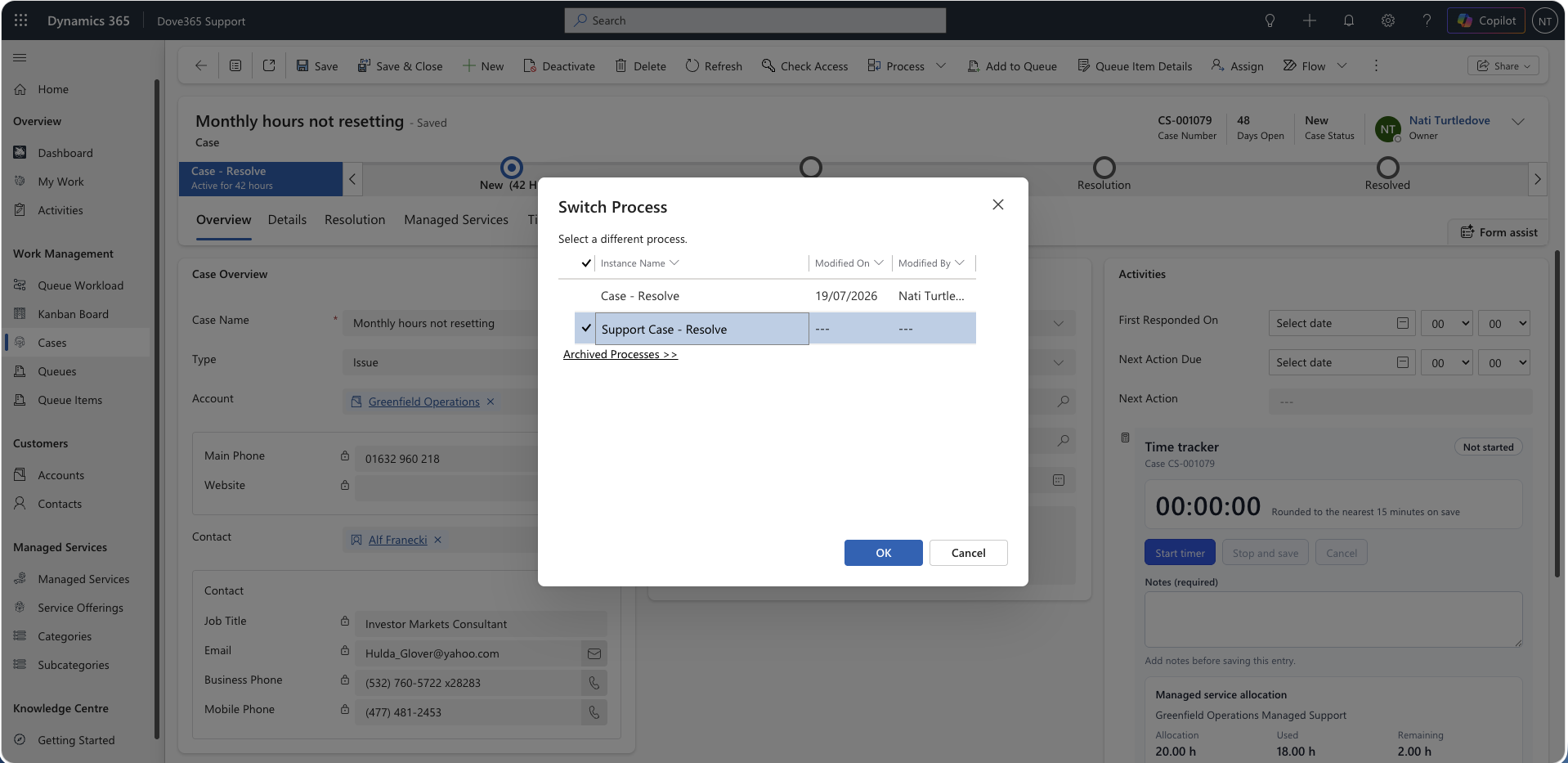The width and height of the screenshot is (1568, 763).
Task: Click Save & Close
Action: click(400, 66)
